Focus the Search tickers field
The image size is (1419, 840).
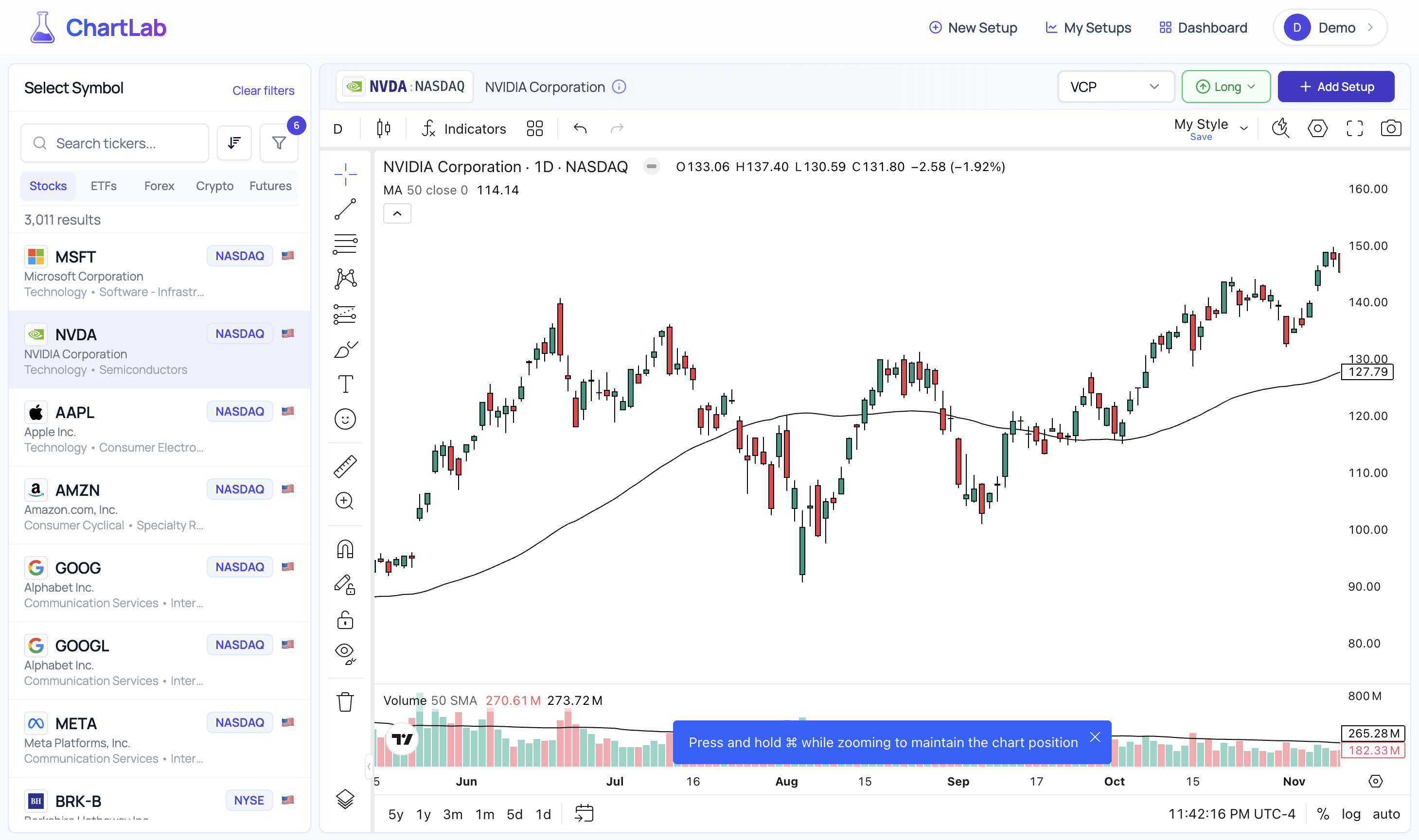coord(115,143)
